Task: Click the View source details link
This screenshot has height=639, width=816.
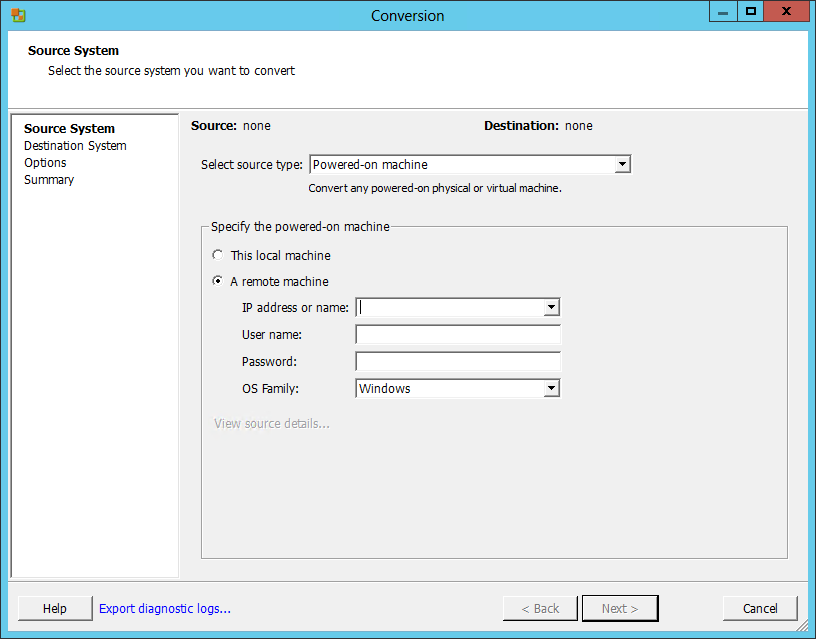Action: coord(272,424)
